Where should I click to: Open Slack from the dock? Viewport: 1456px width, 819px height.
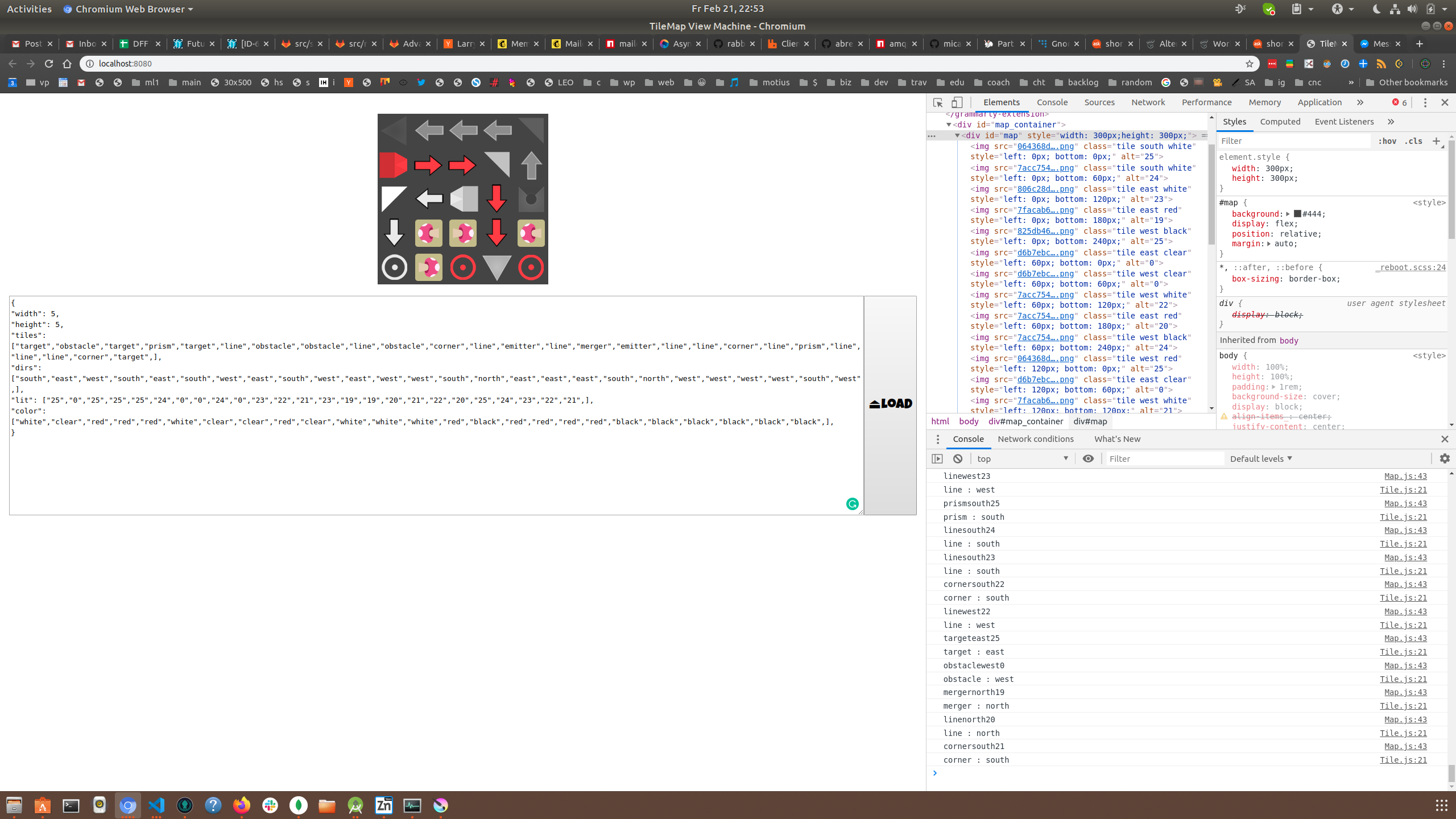270,805
